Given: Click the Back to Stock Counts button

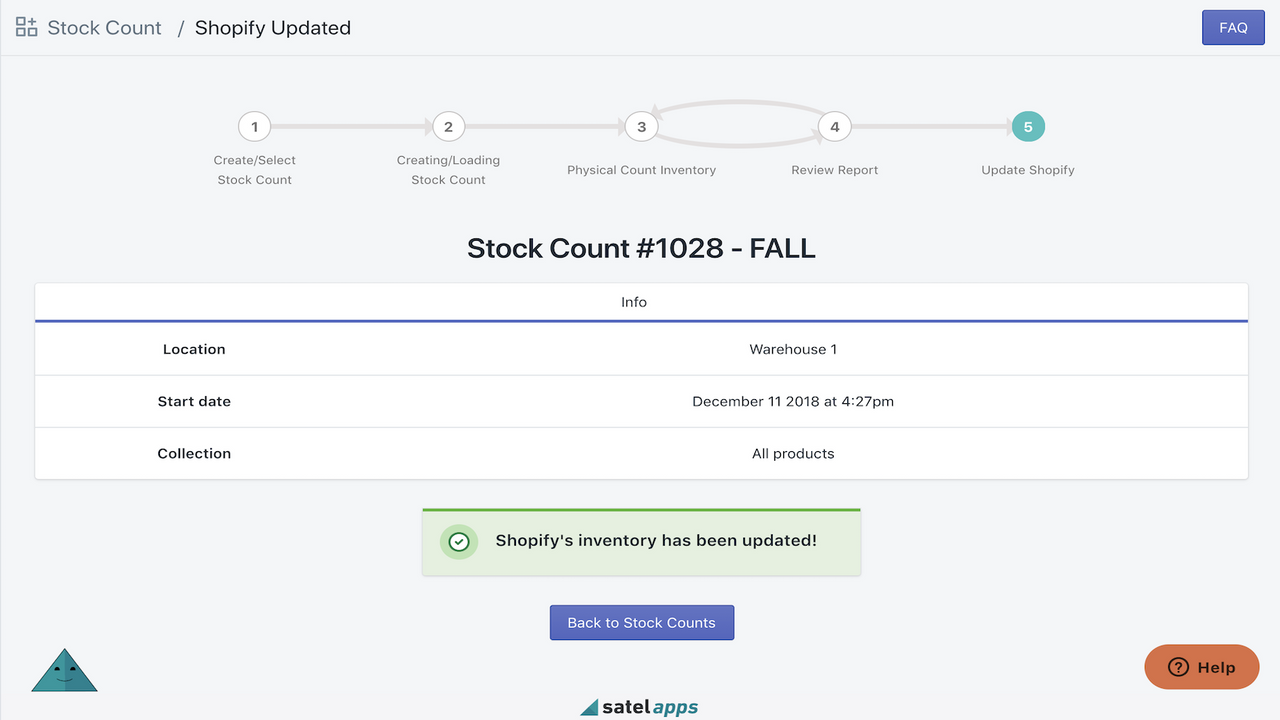Looking at the screenshot, I should pos(641,622).
